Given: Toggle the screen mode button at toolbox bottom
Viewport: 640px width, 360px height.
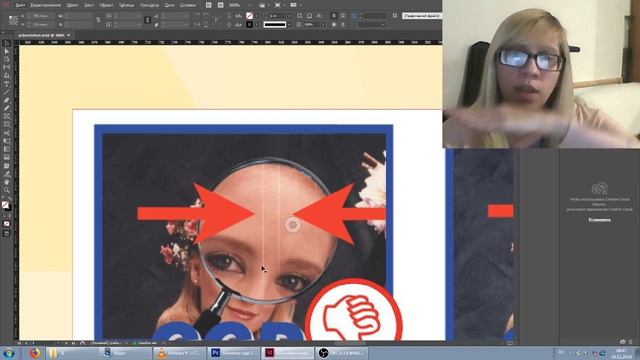Looking at the screenshot, I should [x=7, y=233].
